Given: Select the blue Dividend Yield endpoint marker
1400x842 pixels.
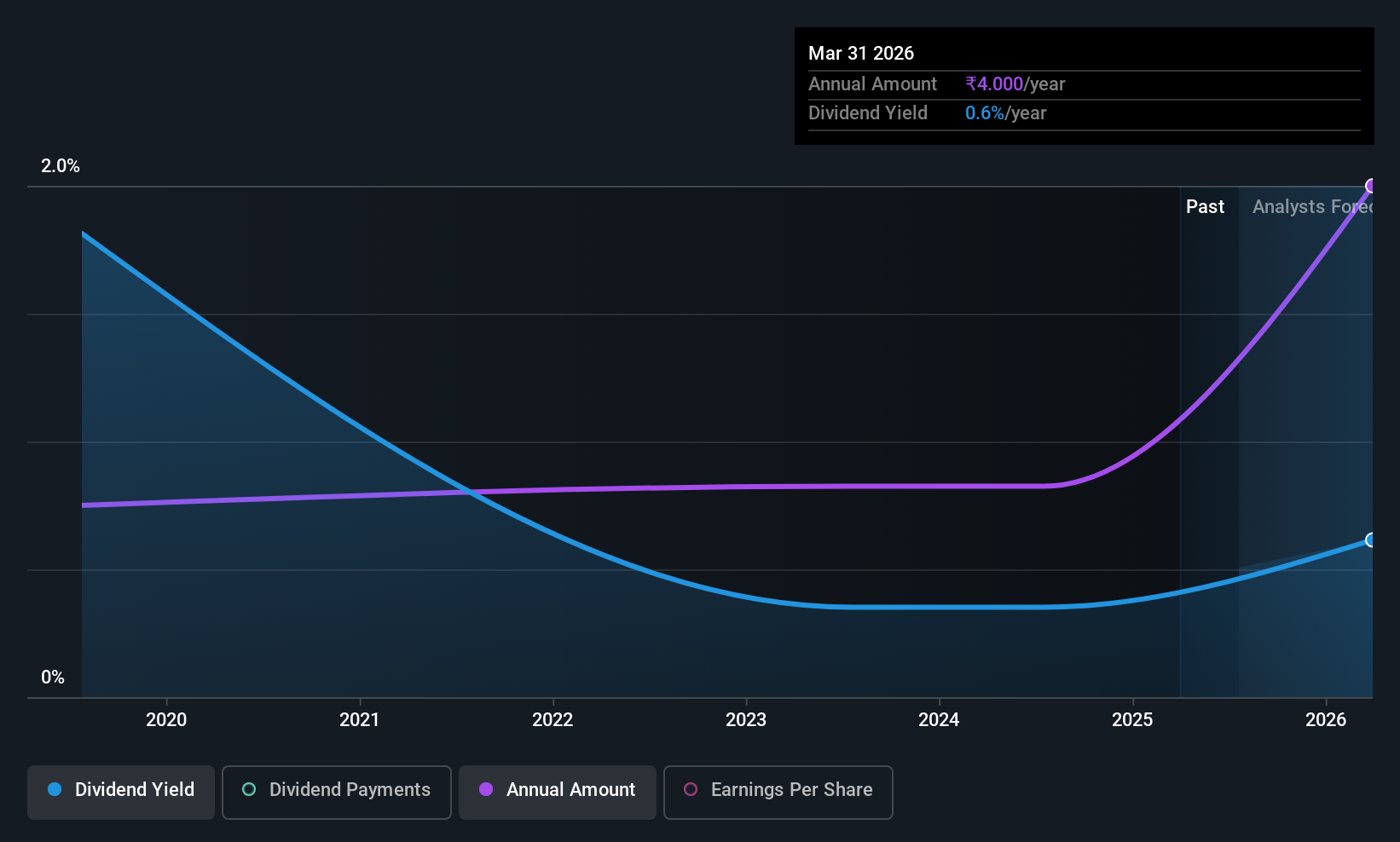Looking at the screenshot, I should 1371,539.
